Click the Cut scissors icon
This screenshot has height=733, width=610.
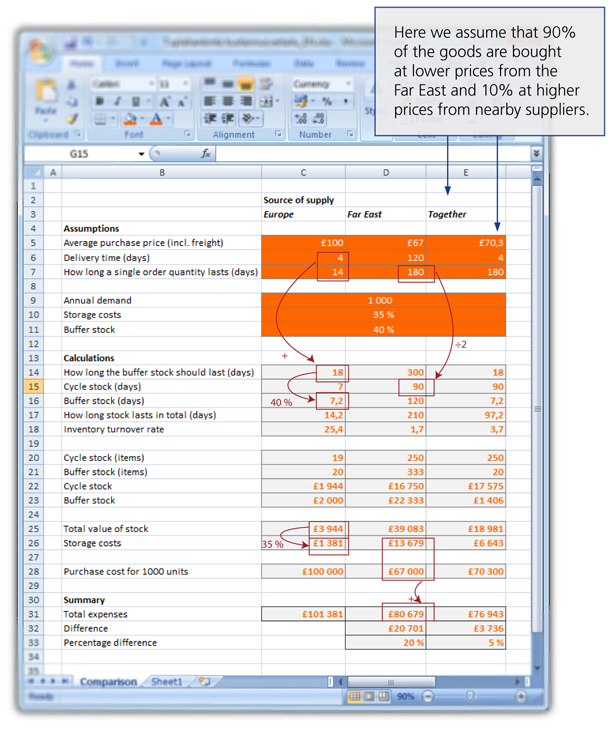(x=72, y=84)
